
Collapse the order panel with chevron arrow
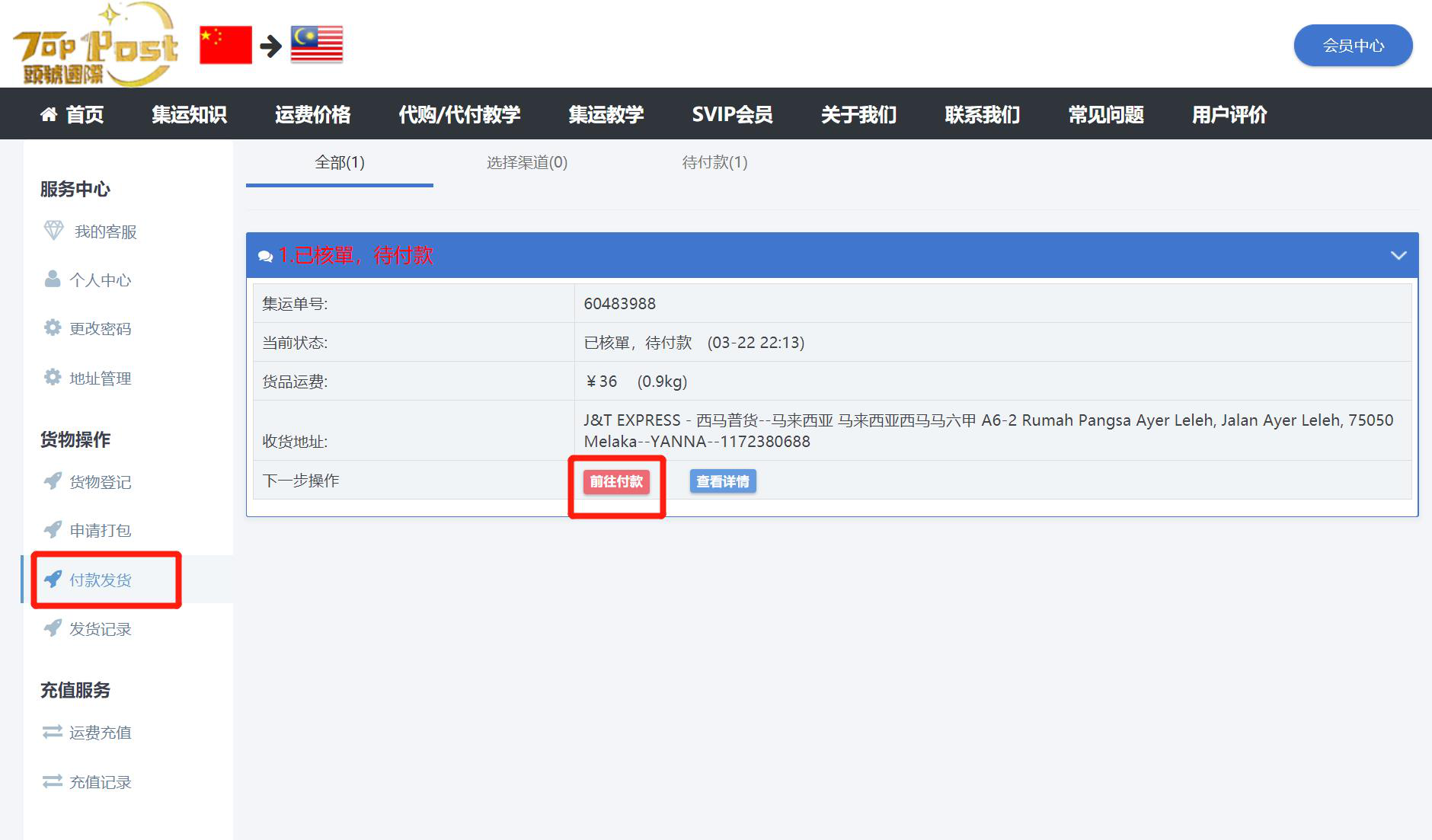(x=1398, y=255)
